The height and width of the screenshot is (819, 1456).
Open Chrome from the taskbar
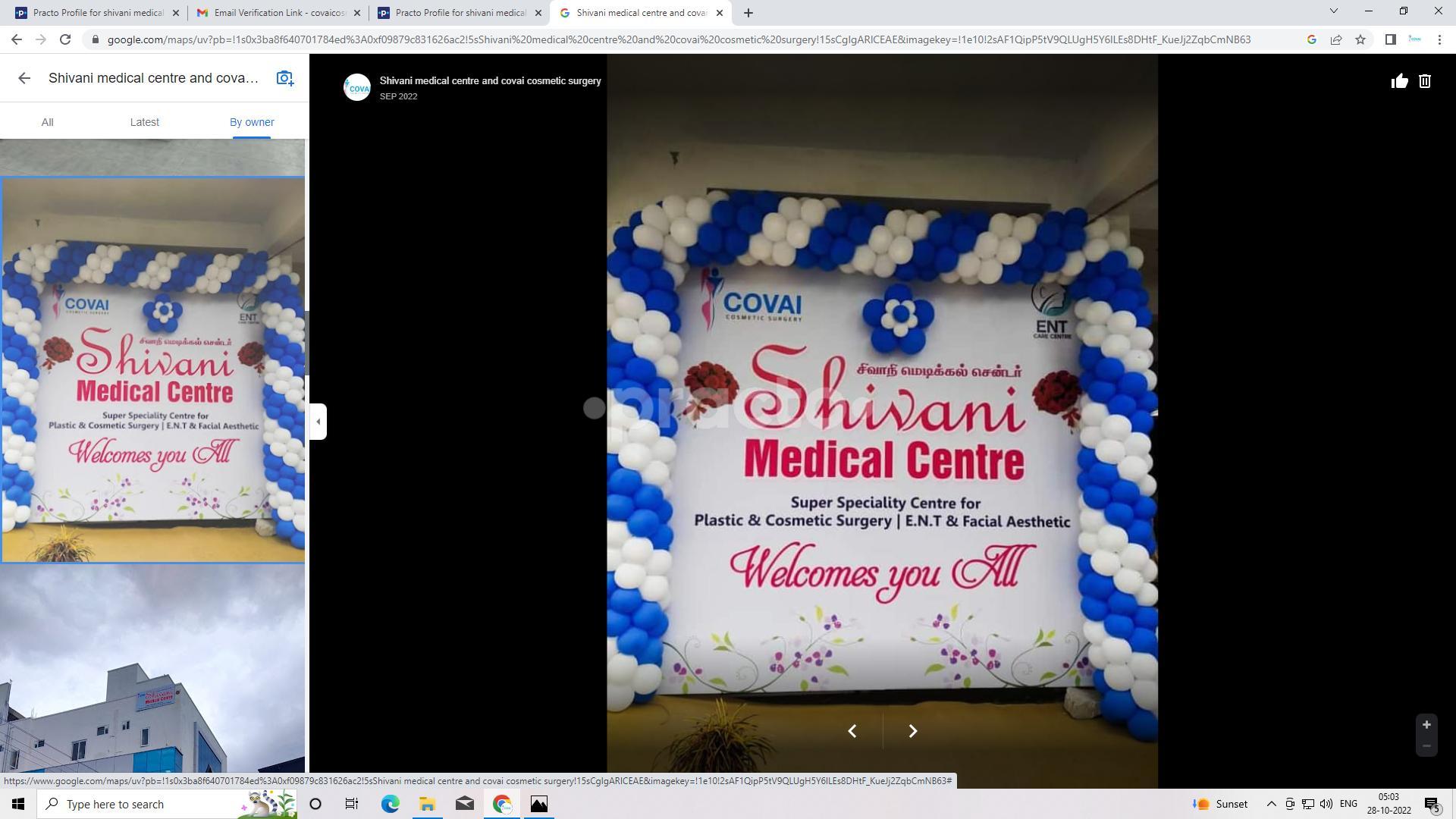[502, 804]
